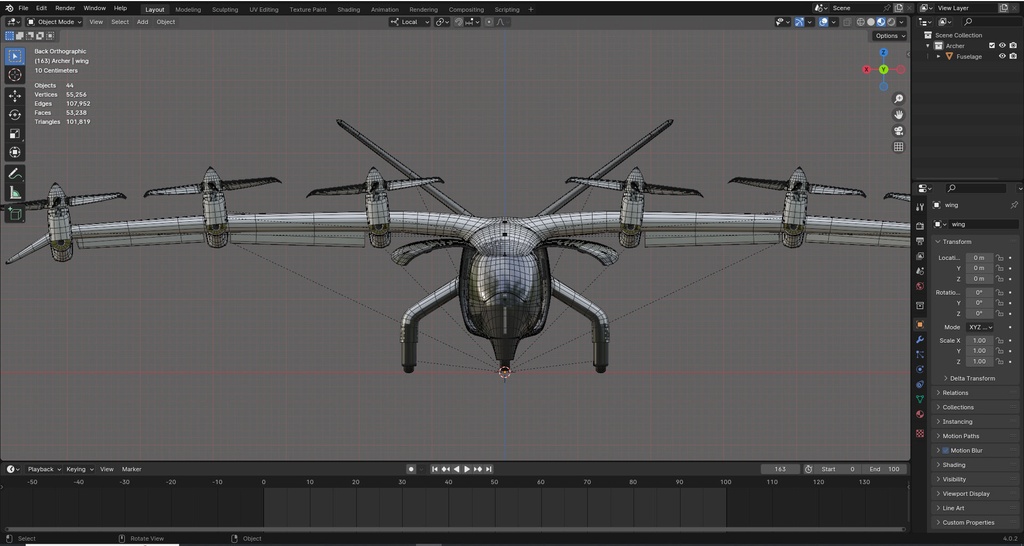Image resolution: width=1024 pixels, height=546 pixels.
Task: Toggle Archer collection exclude checkbox
Action: [992, 46]
